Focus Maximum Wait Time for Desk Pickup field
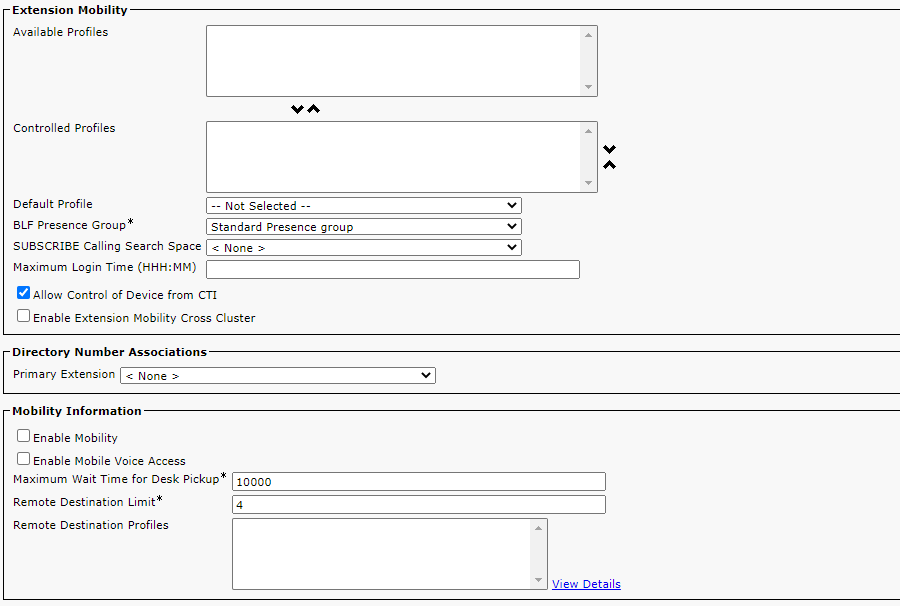 [x=418, y=481]
